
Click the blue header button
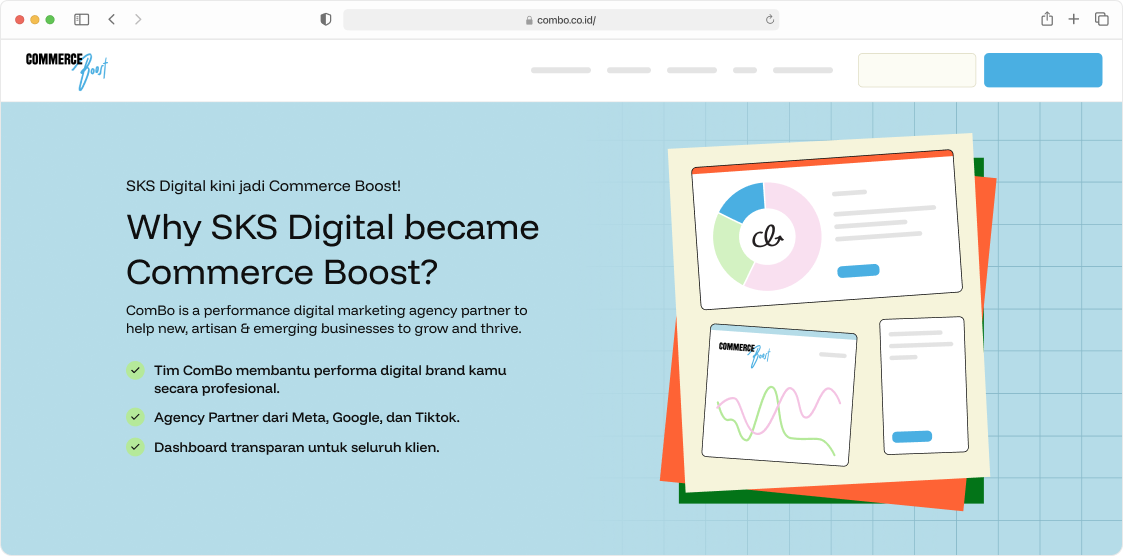tap(1043, 70)
